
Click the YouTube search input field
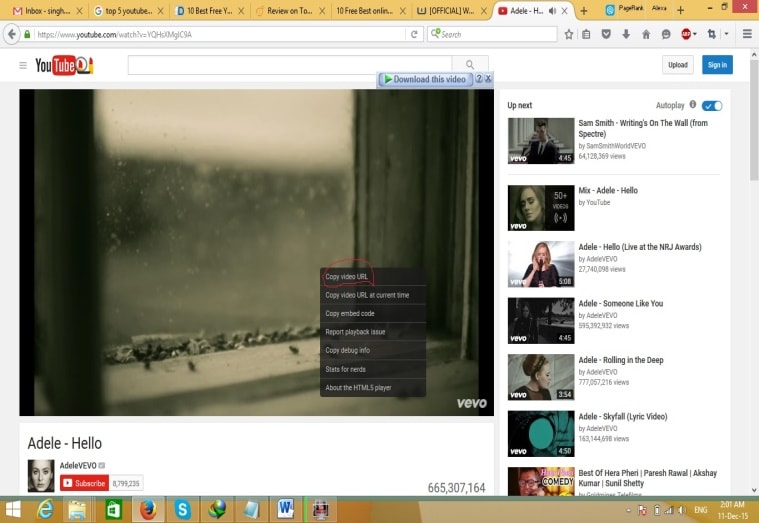coord(289,65)
